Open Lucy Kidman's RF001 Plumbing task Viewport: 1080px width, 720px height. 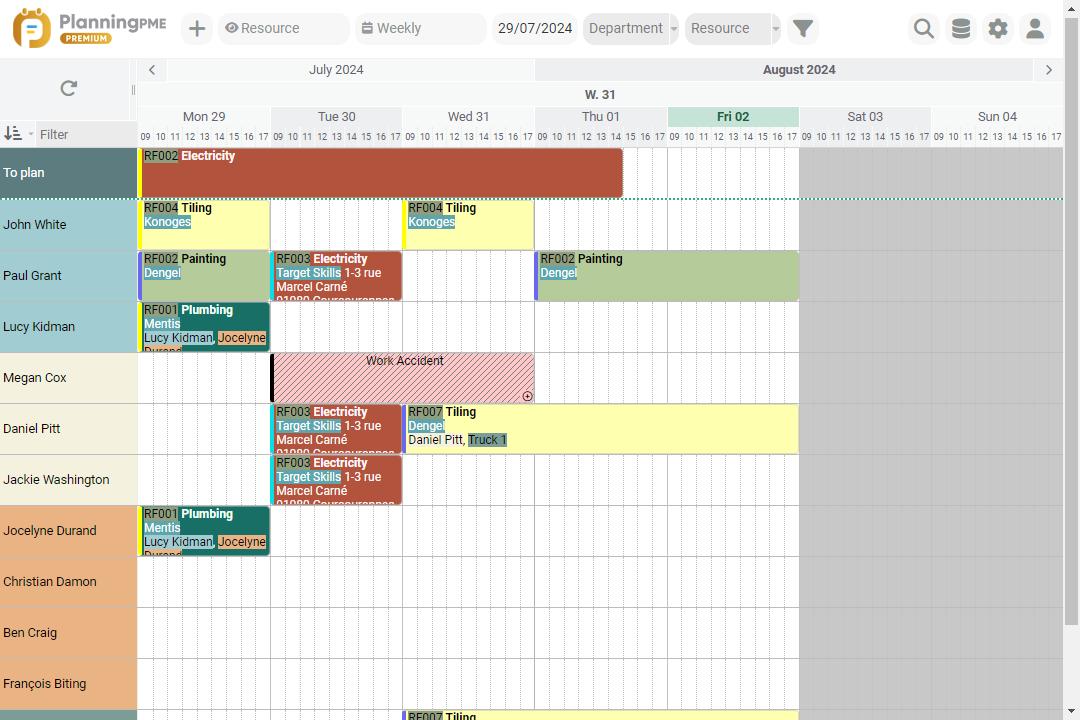(x=204, y=327)
